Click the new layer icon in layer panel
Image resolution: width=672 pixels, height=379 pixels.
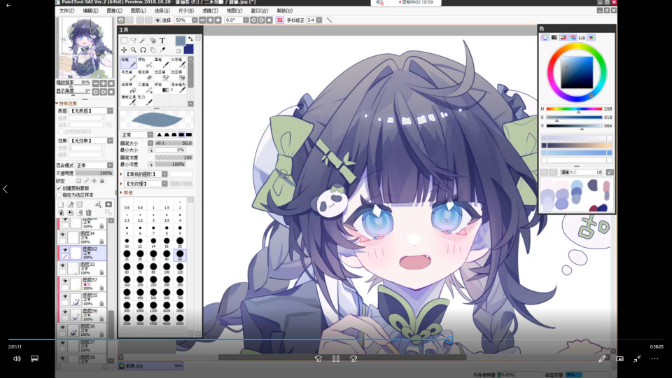(61, 205)
